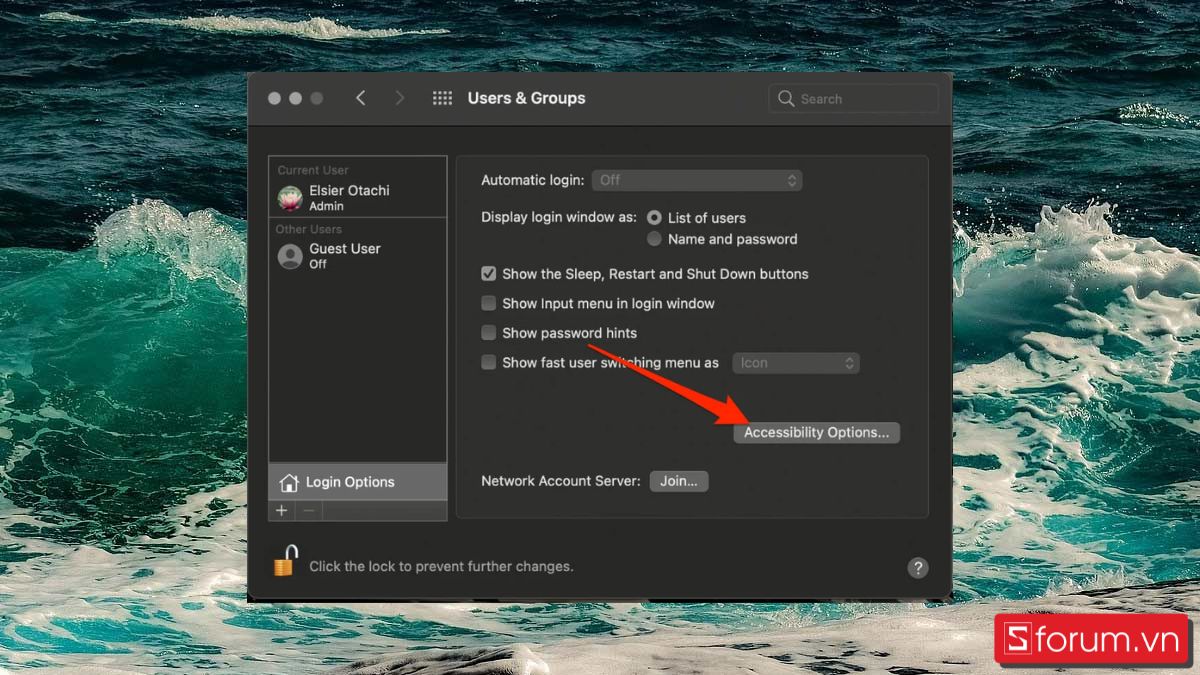Open the fast user switching Icon dropdown
Screen dimensions: 1200x675
click(x=796, y=363)
